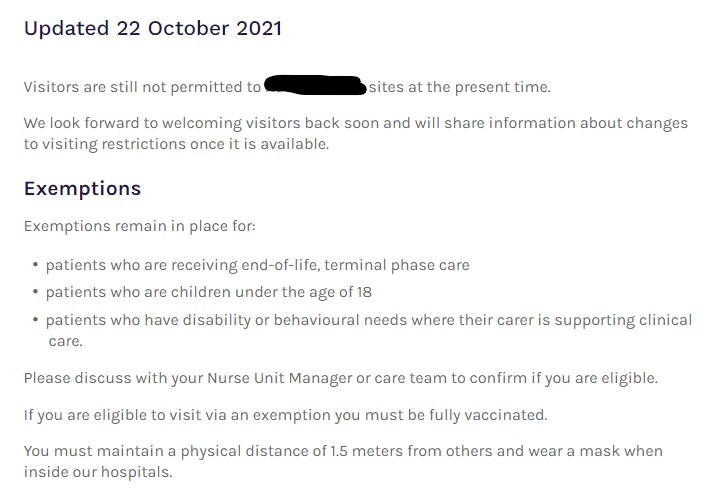Select the end-of-life, terminal phase care bullet
This screenshot has height=502, width=718.
pos(257,265)
